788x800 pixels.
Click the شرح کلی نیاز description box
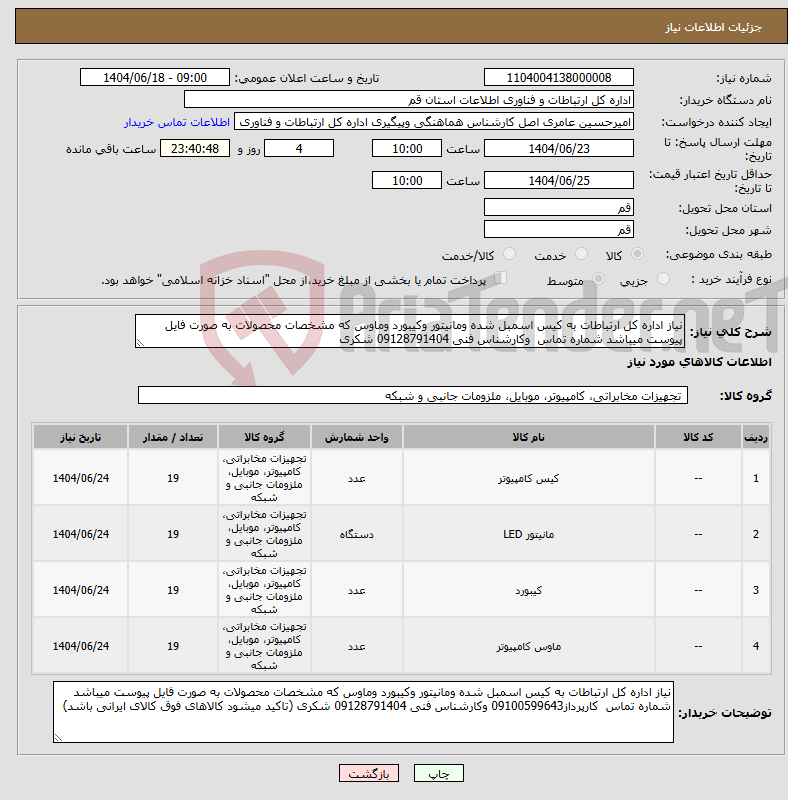(410, 331)
